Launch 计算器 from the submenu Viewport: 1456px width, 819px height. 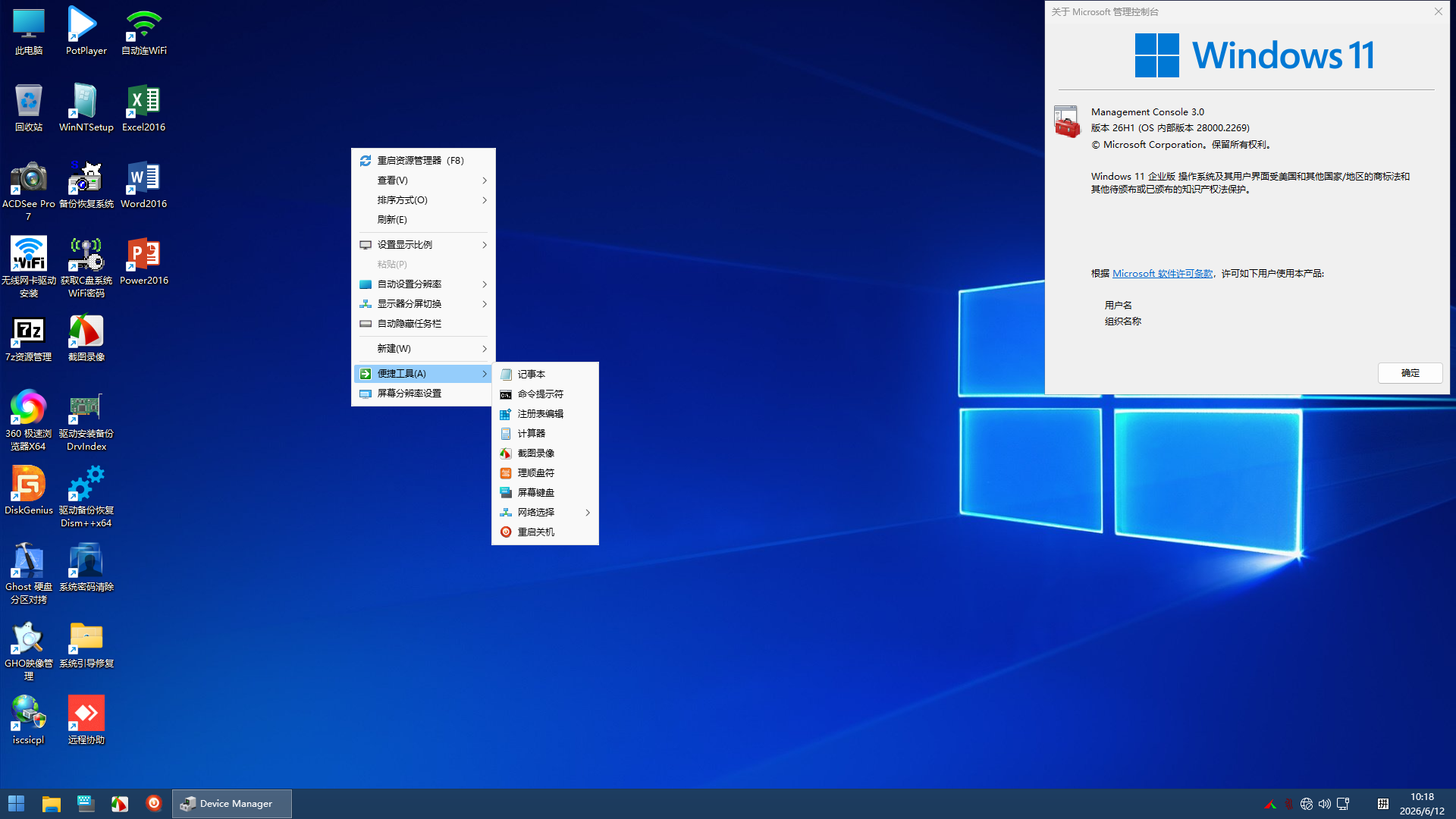(x=545, y=434)
